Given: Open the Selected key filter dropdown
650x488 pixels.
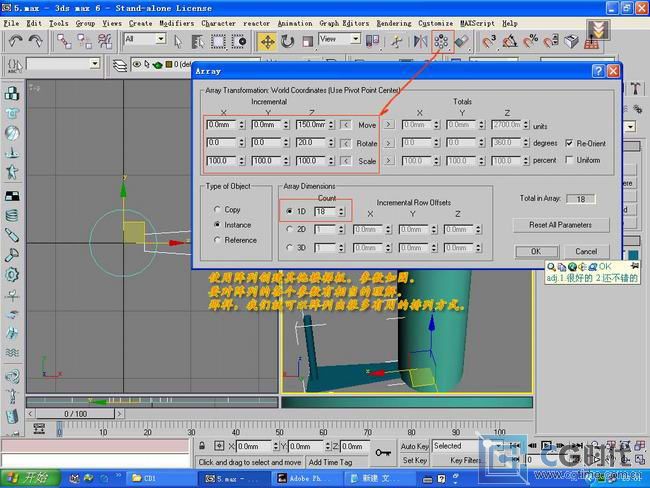Looking at the screenshot, I should click(467, 446).
